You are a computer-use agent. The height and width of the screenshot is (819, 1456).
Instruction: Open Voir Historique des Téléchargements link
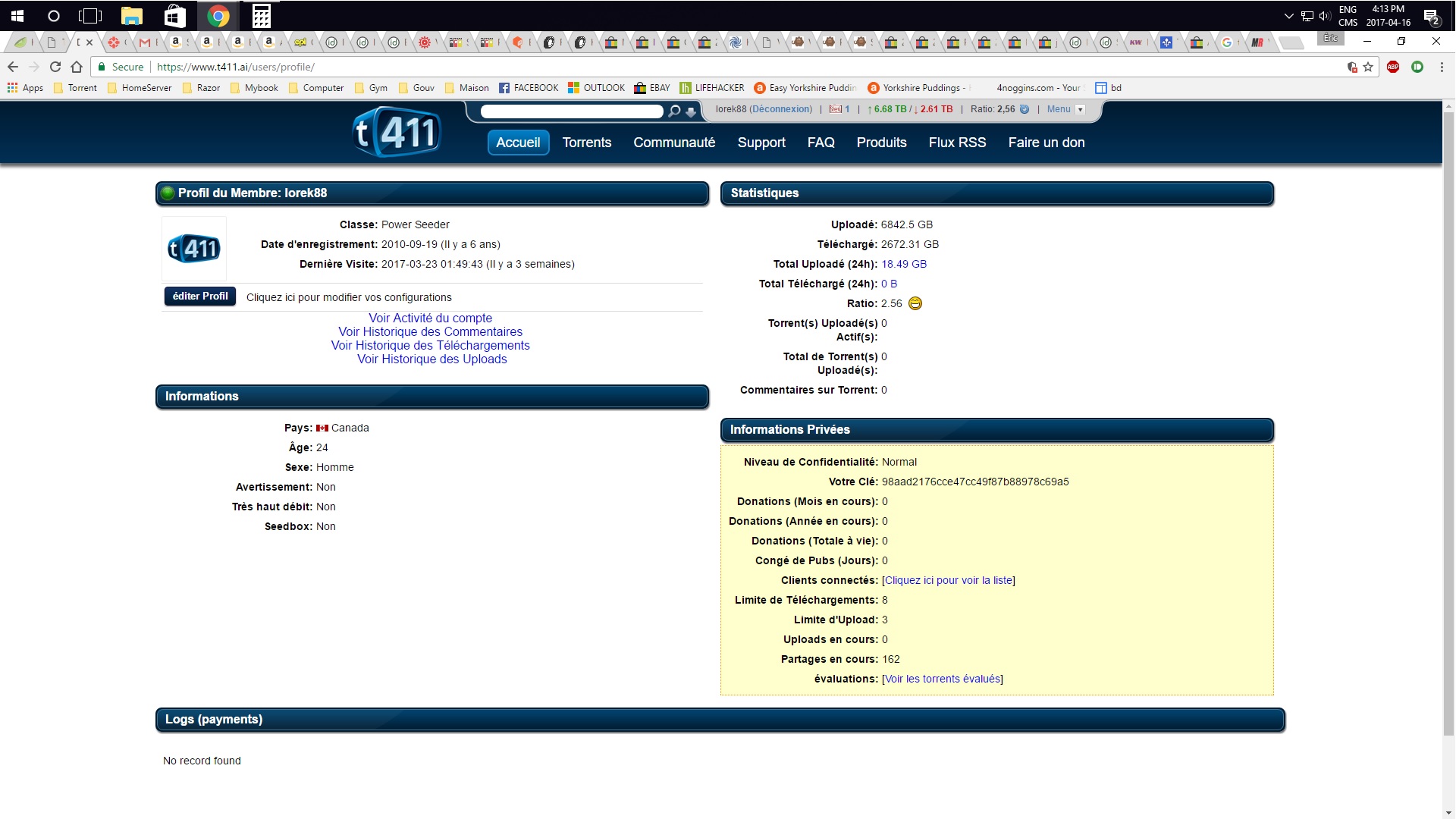tap(430, 346)
